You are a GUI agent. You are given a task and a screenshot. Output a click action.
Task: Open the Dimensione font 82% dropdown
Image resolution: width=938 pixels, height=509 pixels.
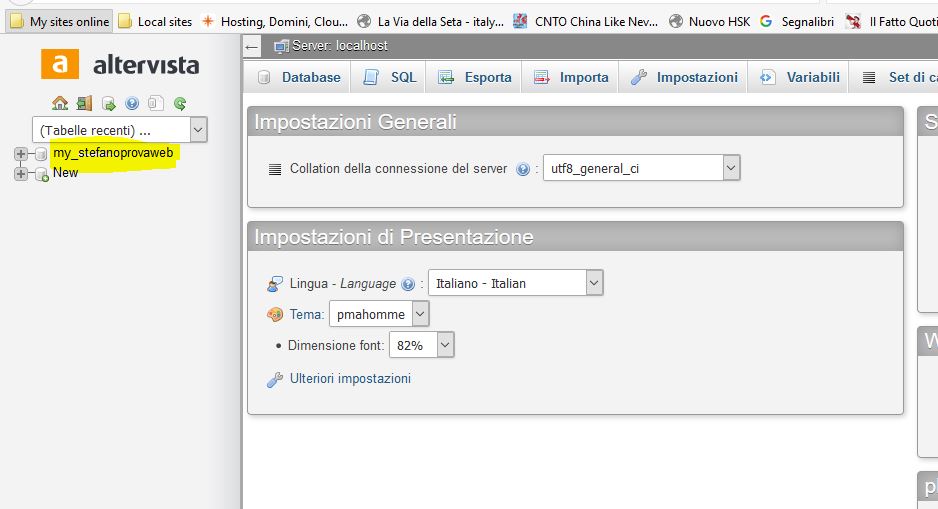click(422, 345)
